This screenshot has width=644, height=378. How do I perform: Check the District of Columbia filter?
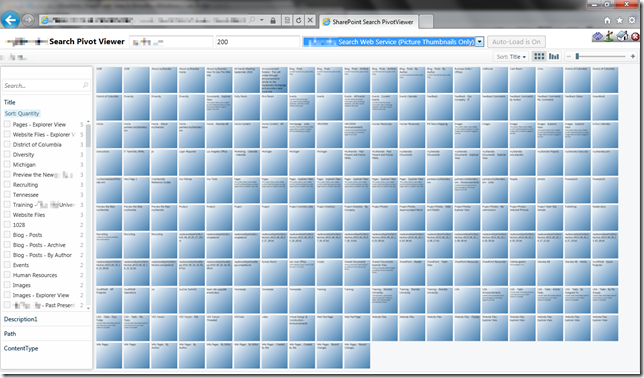7,144
